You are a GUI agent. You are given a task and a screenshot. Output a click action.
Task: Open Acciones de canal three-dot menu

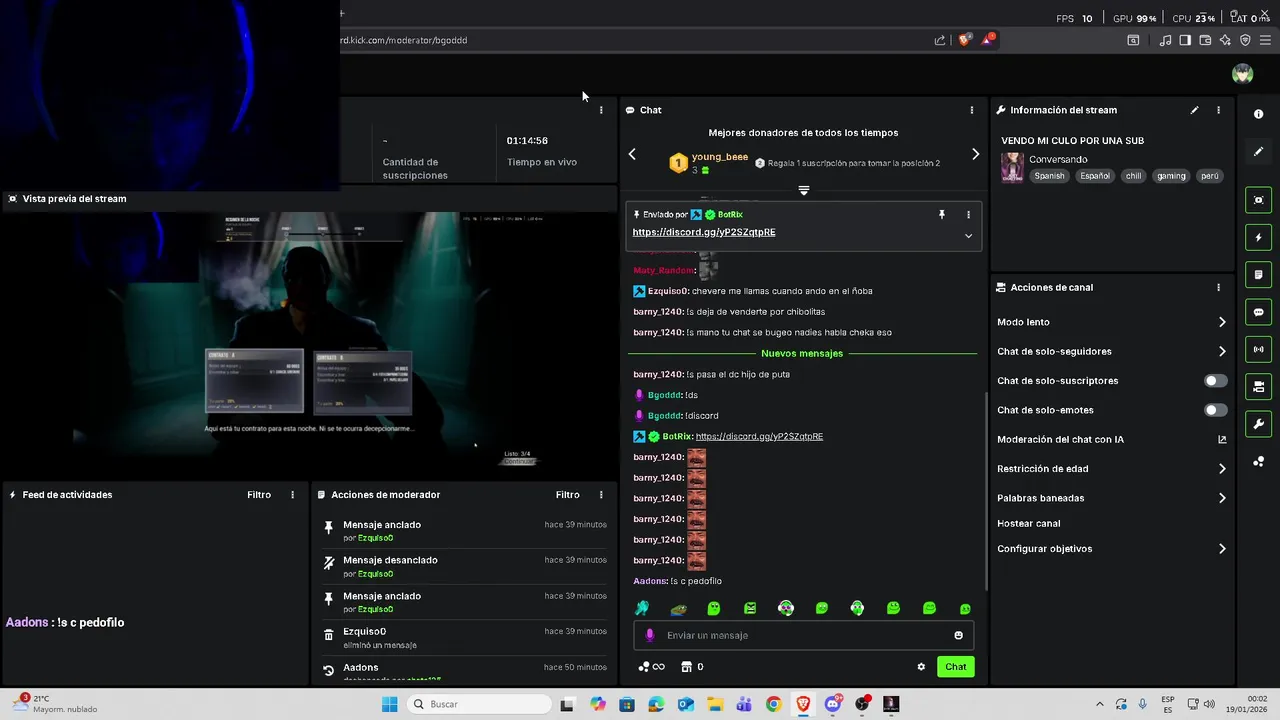tap(1218, 287)
